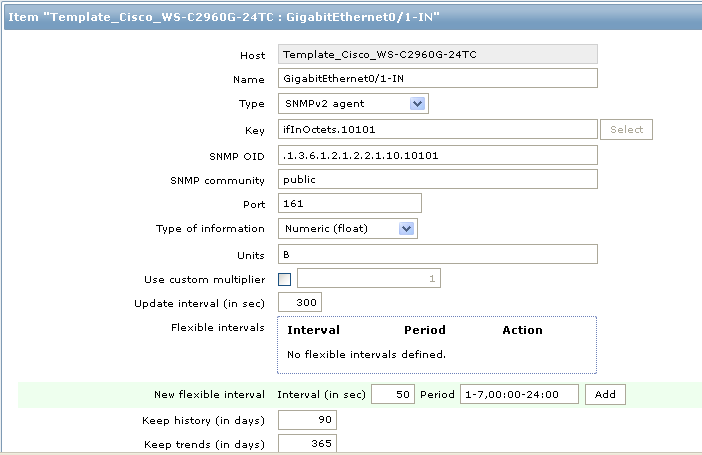The image size is (702, 455).
Task: Enable the Use custom multiplier checkbox
Action: click(x=284, y=279)
